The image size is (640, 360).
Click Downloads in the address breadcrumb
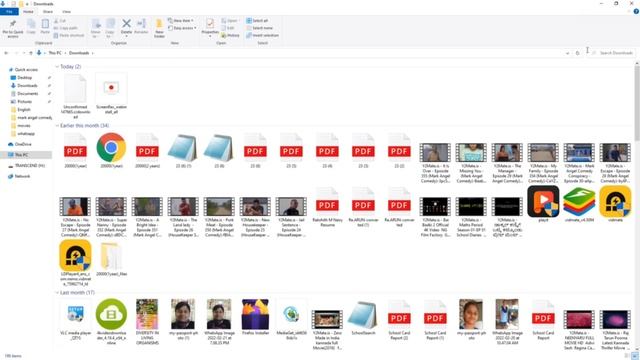(x=79, y=53)
